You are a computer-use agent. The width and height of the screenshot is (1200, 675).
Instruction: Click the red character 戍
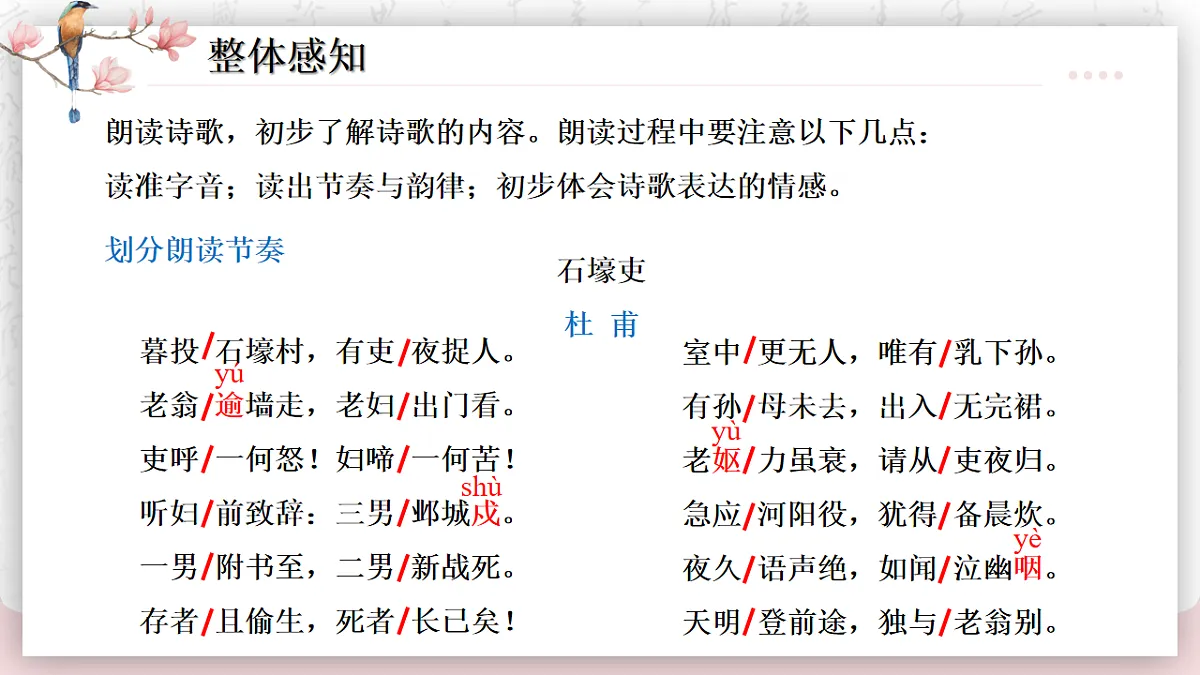pyautogui.click(x=485, y=514)
